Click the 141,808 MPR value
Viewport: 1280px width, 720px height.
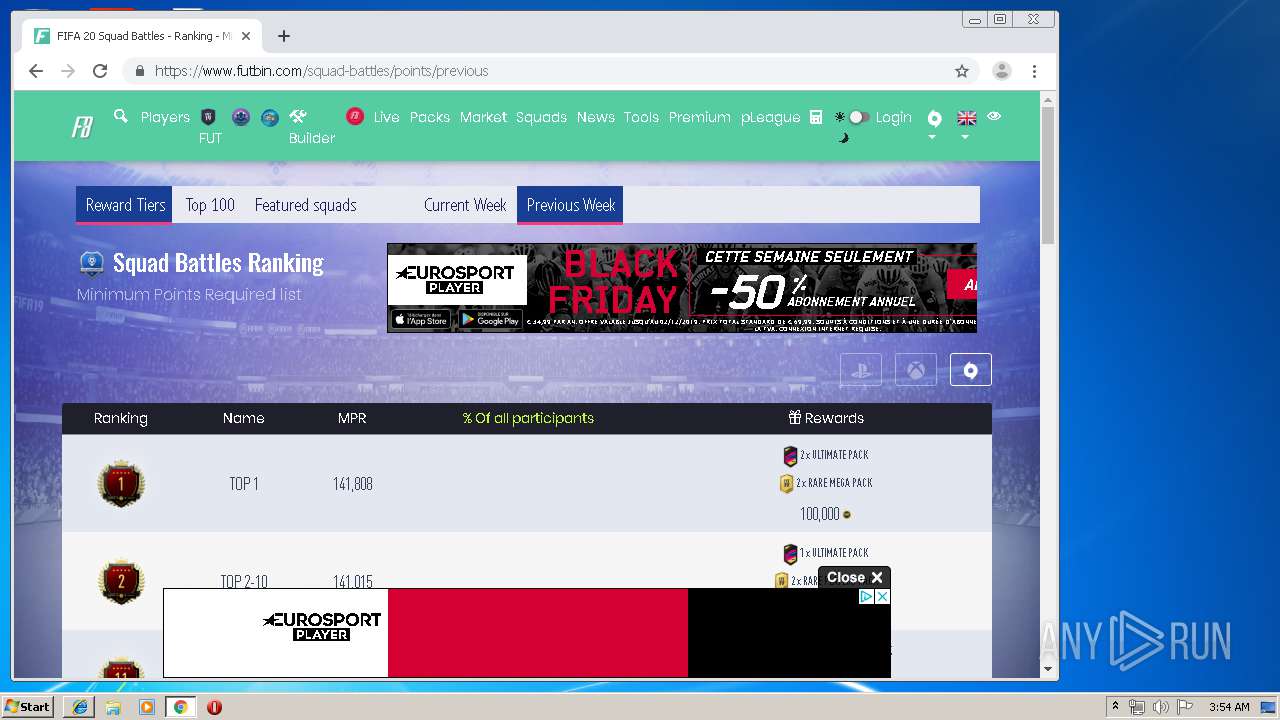[x=353, y=484]
